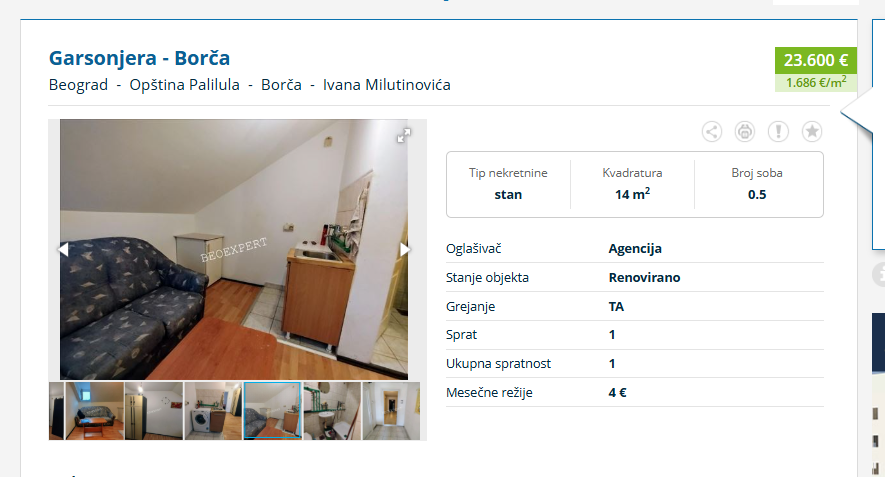The image size is (885, 477).
Task: Select the refrigerator thumbnail
Action: point(154,411)
